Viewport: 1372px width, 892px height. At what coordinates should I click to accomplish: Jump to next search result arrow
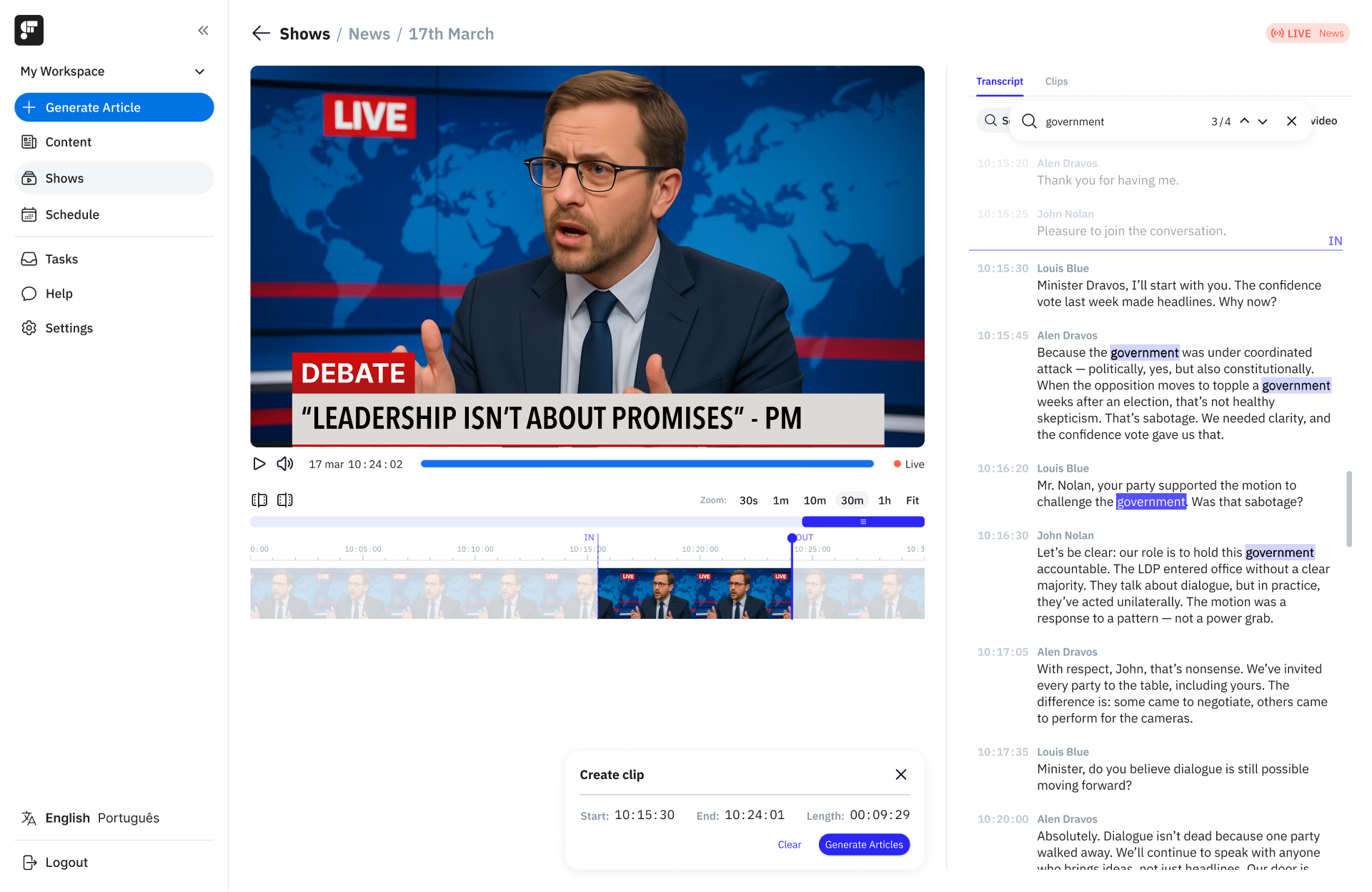pyautogui.click(x=1263, y=121)
